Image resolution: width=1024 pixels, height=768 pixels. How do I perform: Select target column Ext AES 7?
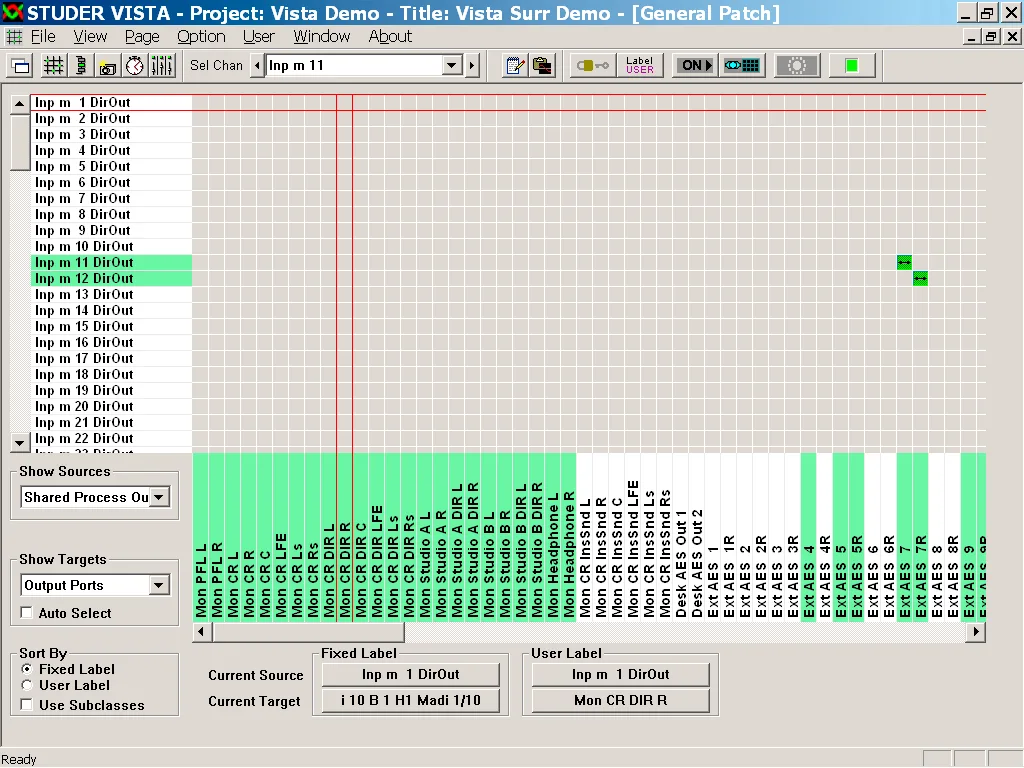904,537
